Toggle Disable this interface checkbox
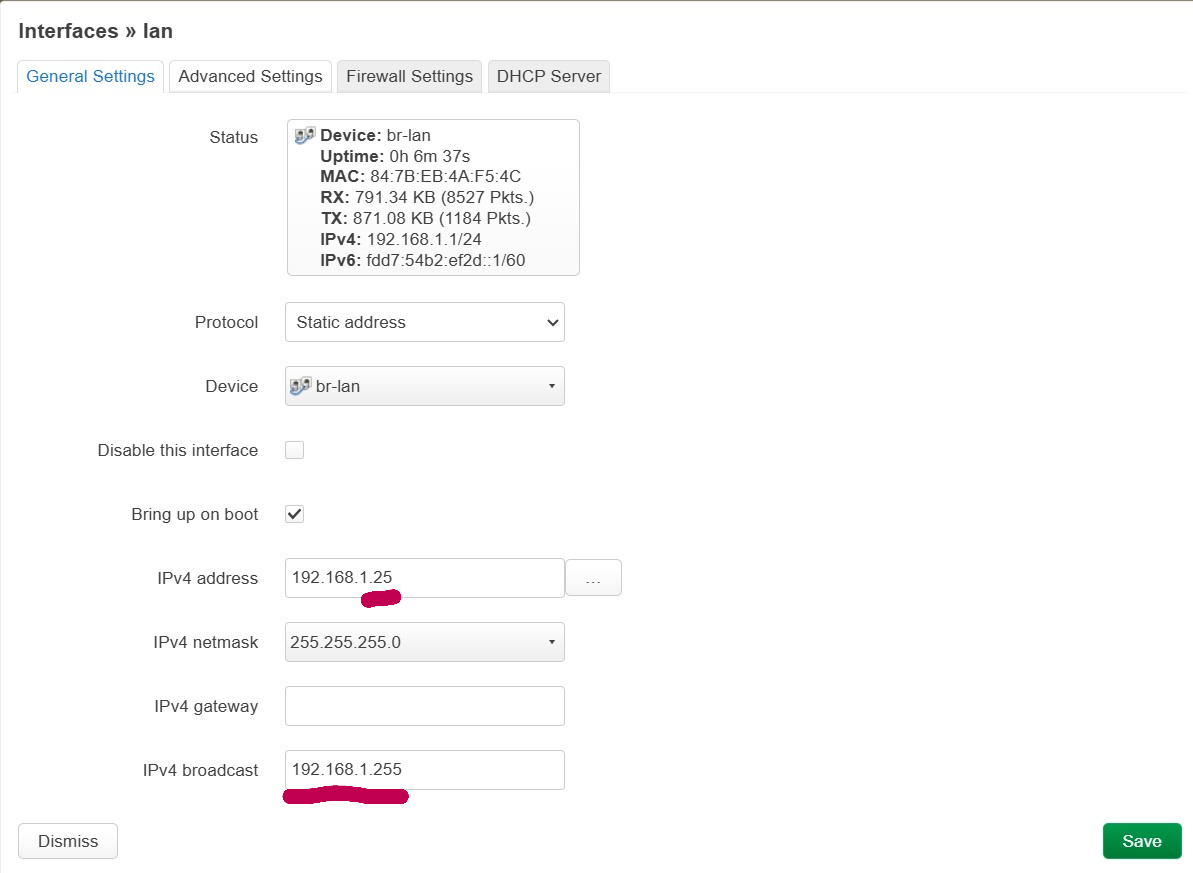The width and height of the screenshot is (1193, 873). pyautogui.click(x=294, y=450)
